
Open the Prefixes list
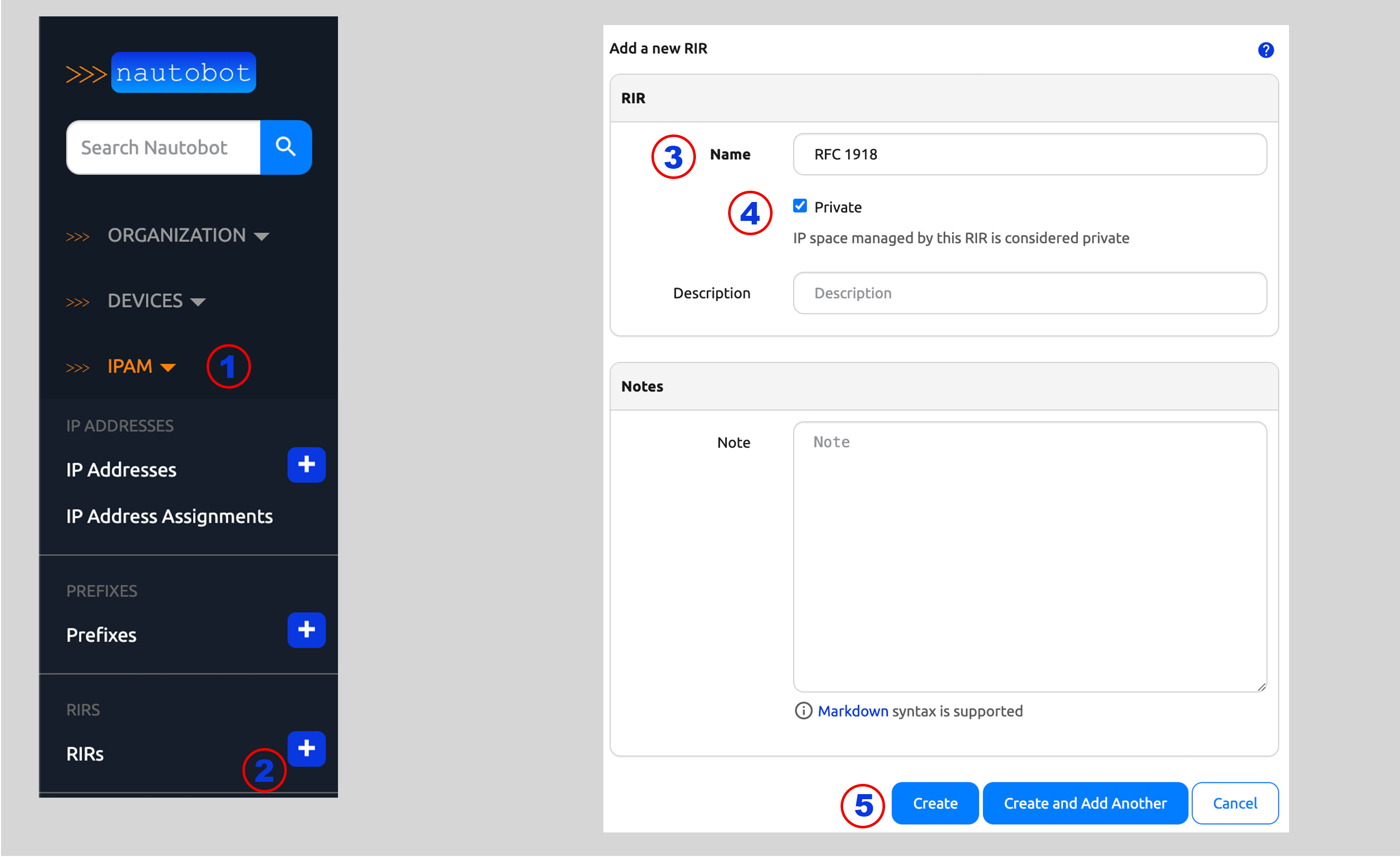(x=101, y=635)
